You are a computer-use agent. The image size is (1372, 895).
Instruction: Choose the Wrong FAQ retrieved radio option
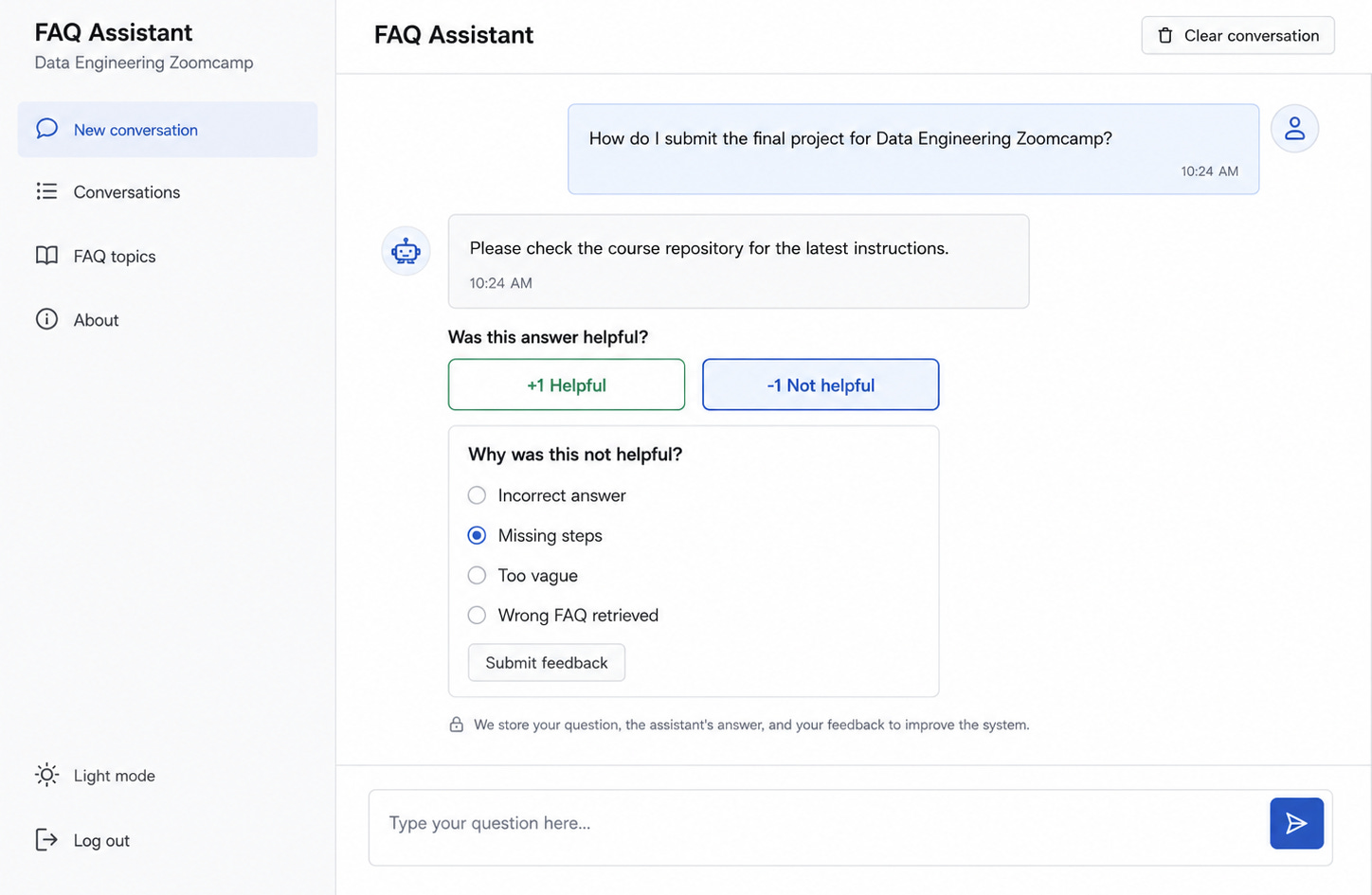477,615
